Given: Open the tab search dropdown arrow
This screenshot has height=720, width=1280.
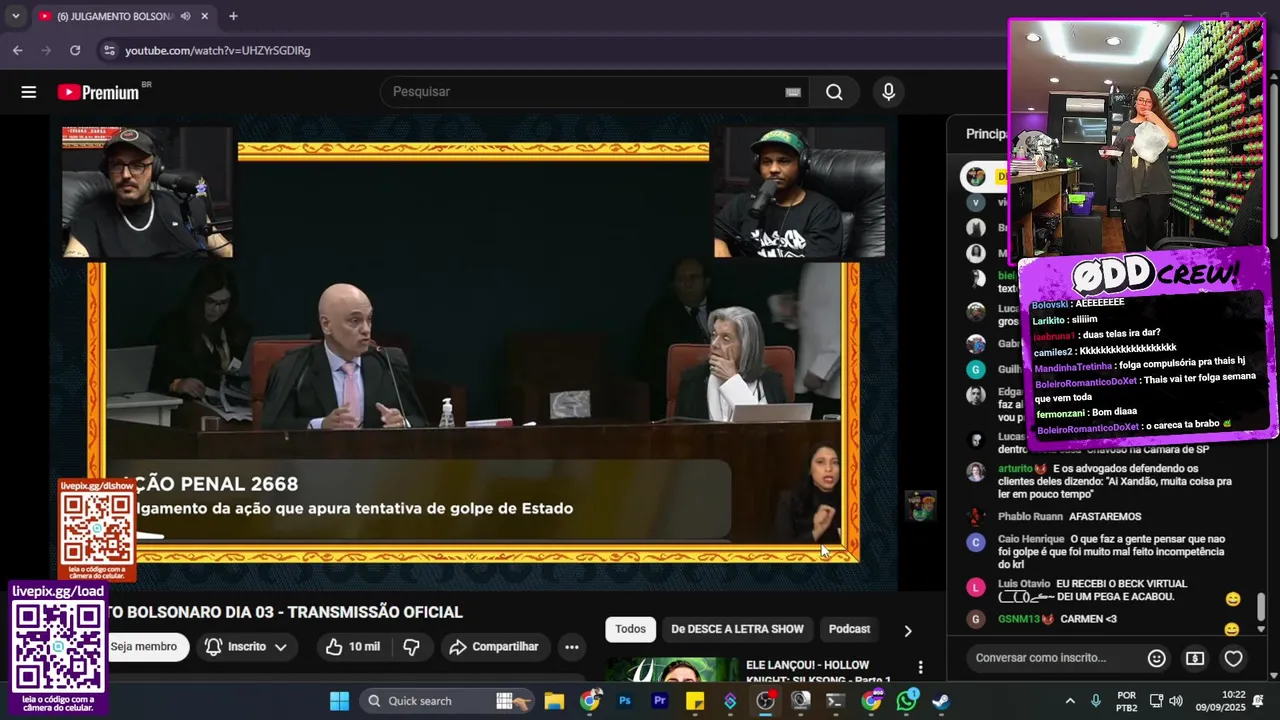Looking at the screenshot, I should [x=15, y=16].
